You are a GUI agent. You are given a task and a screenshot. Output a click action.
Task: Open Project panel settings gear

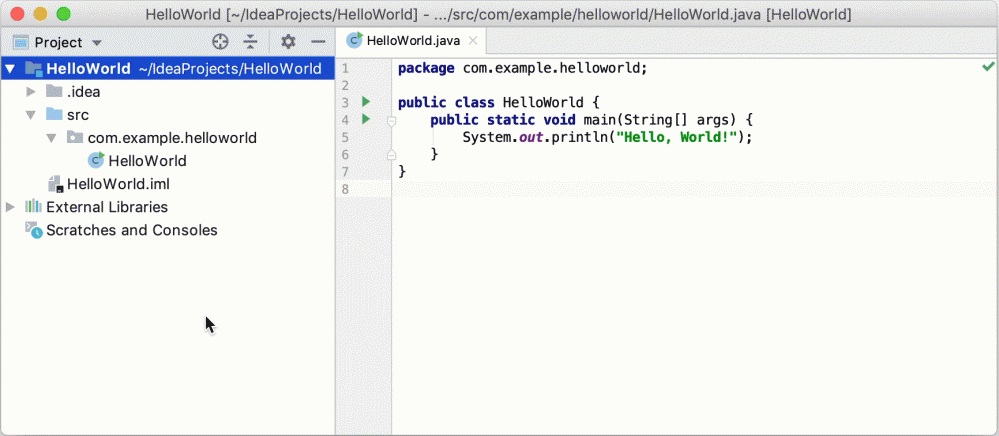(x=288, y=42)
